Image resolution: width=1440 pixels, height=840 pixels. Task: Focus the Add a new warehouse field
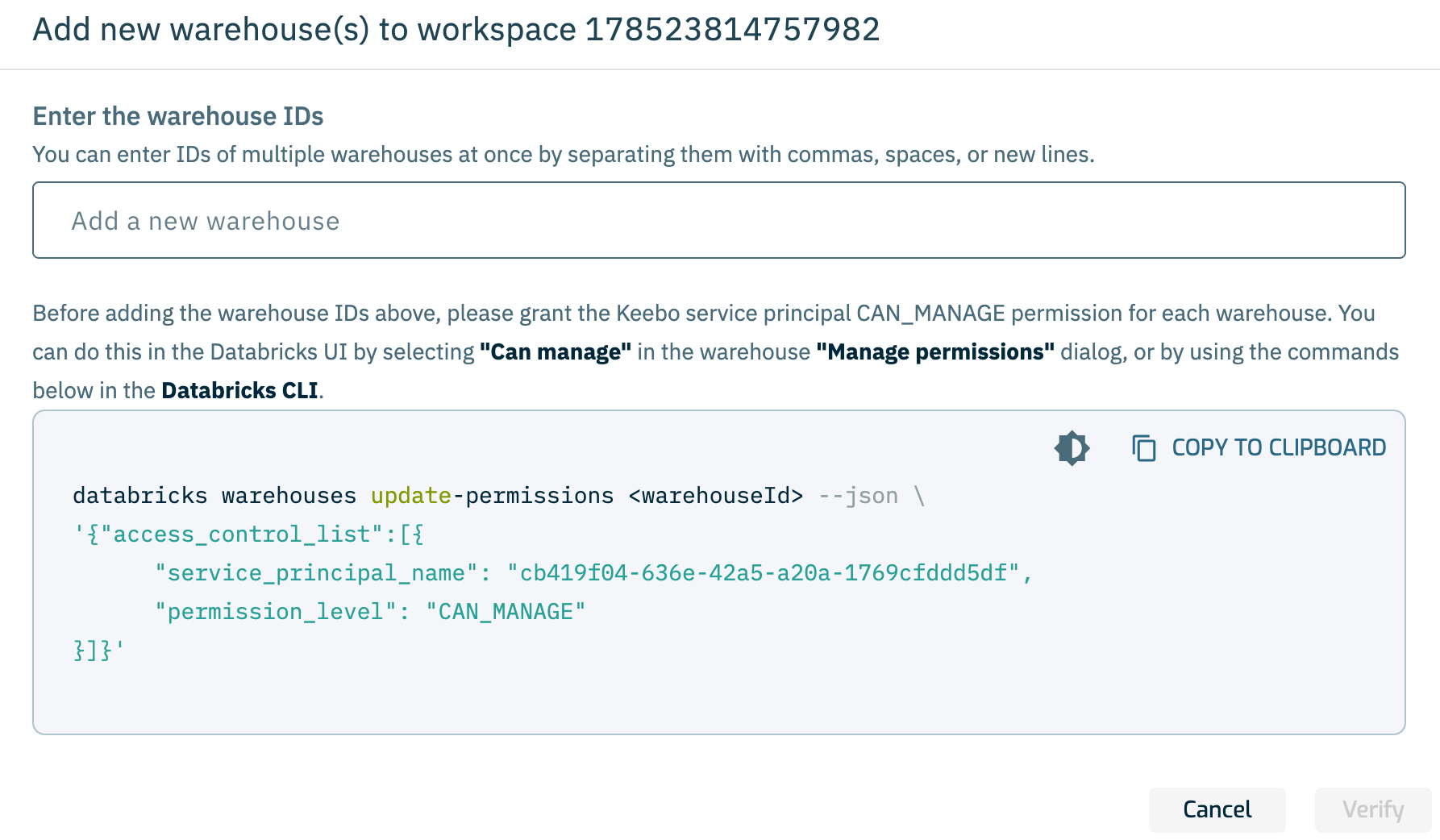pos(718,220)
